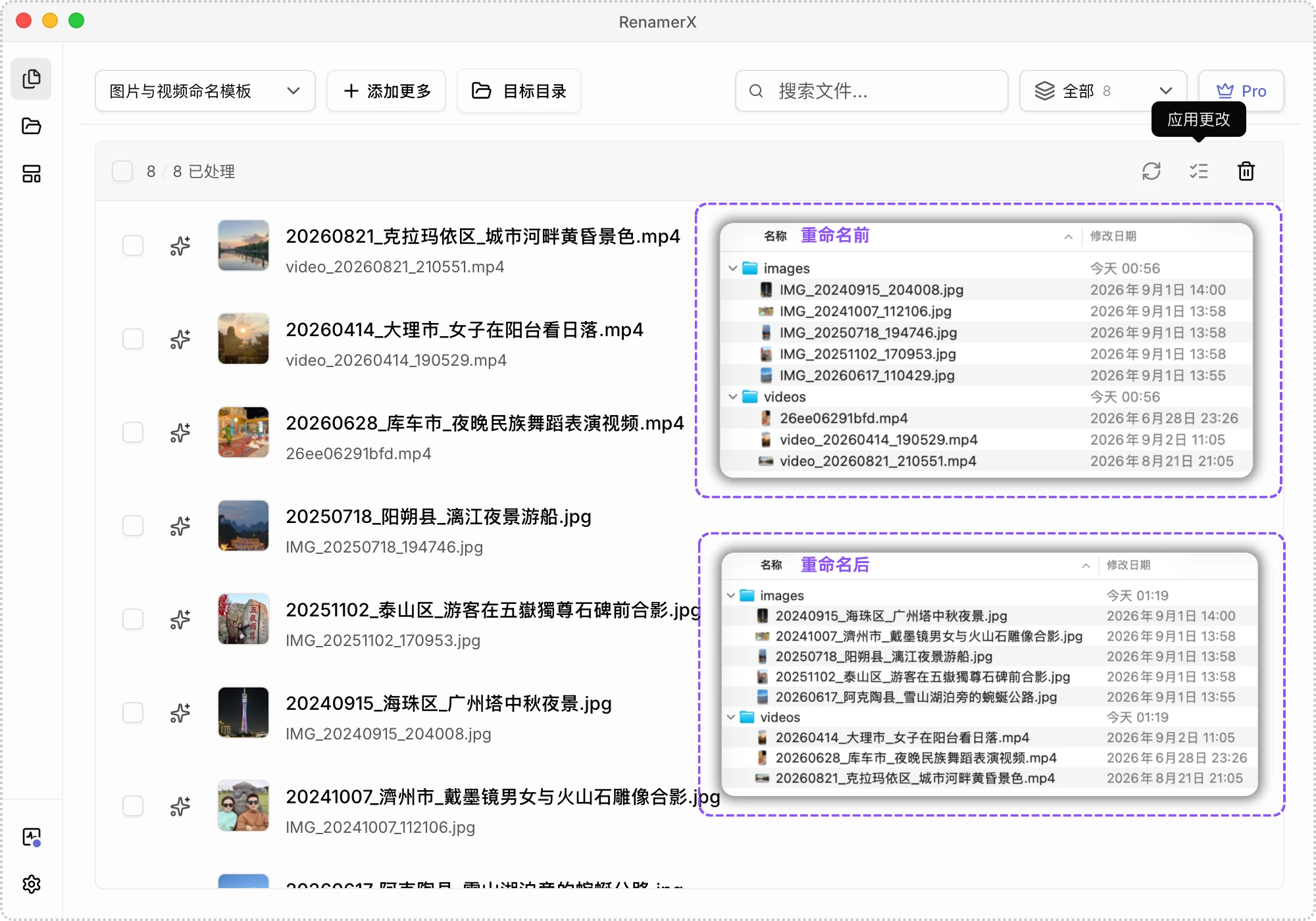Open the folder icon in sidebar
1316x921 pixels.
click(x=31, y=126)
